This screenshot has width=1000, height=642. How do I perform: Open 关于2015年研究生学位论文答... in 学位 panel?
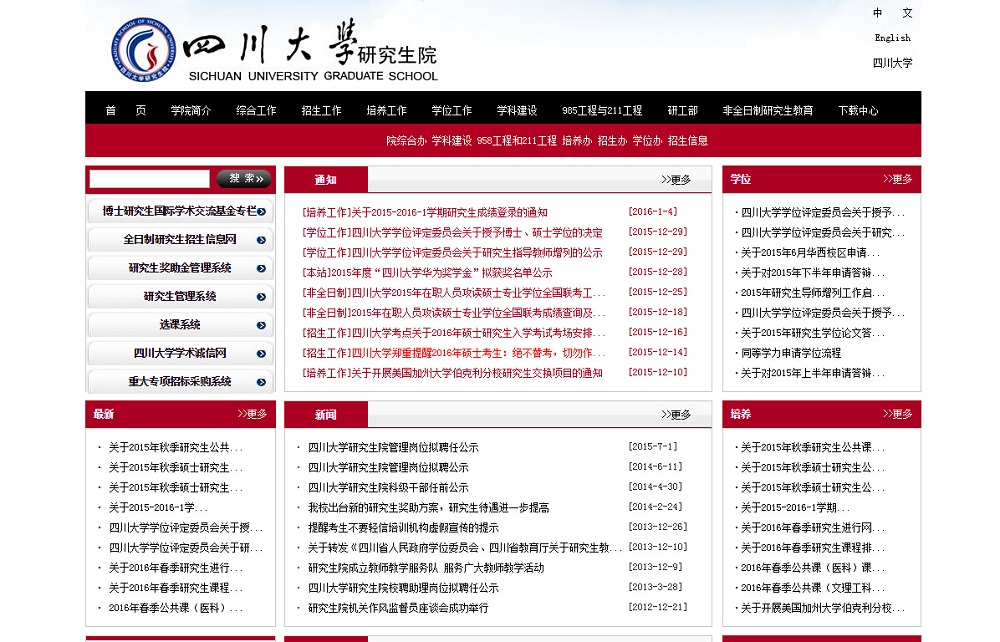[812, 333]
